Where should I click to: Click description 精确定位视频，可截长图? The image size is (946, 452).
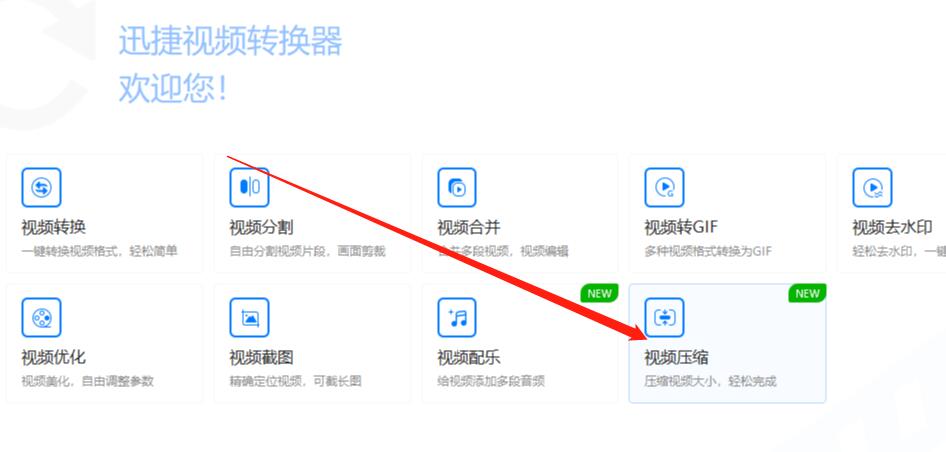coord(295,381)
